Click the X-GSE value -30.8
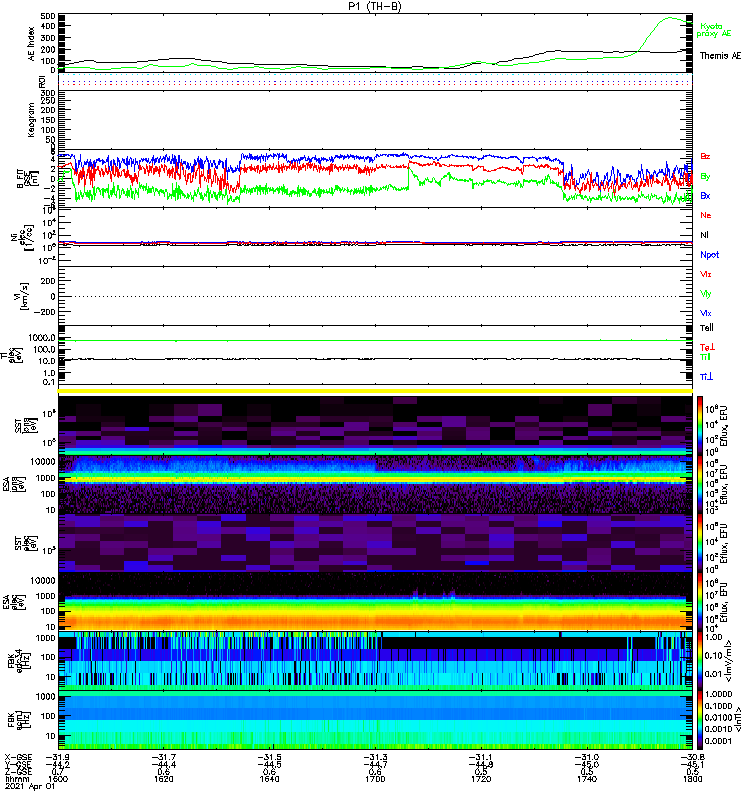The height and width of the screenshot is (800, 750). point(692,757)
